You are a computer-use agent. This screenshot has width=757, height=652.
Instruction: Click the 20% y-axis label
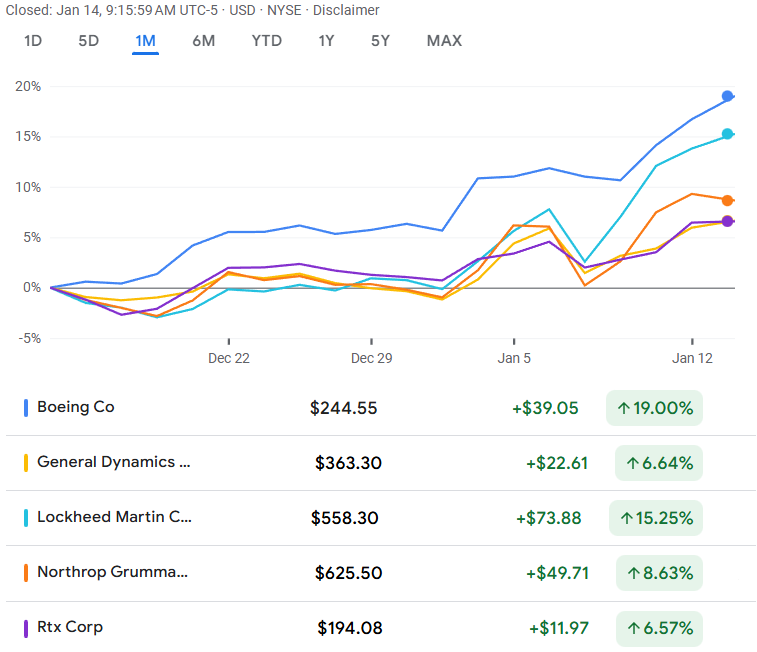click(x=28, y=86)
